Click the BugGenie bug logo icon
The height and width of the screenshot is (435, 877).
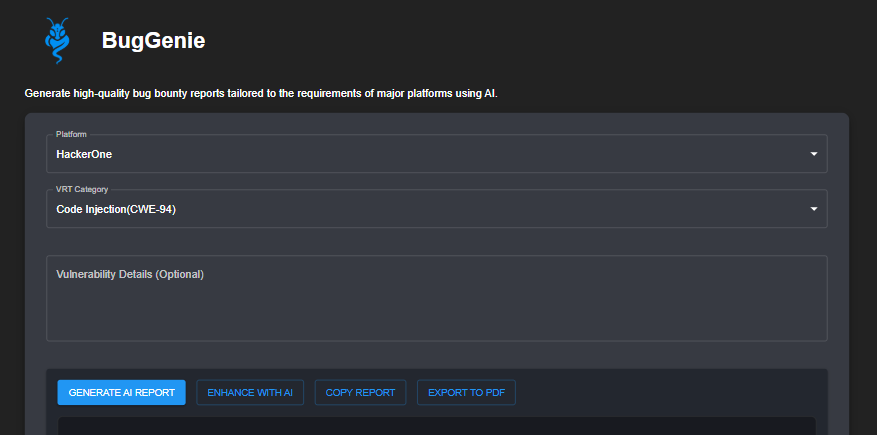pyautogui.click(x=58, y=40)
